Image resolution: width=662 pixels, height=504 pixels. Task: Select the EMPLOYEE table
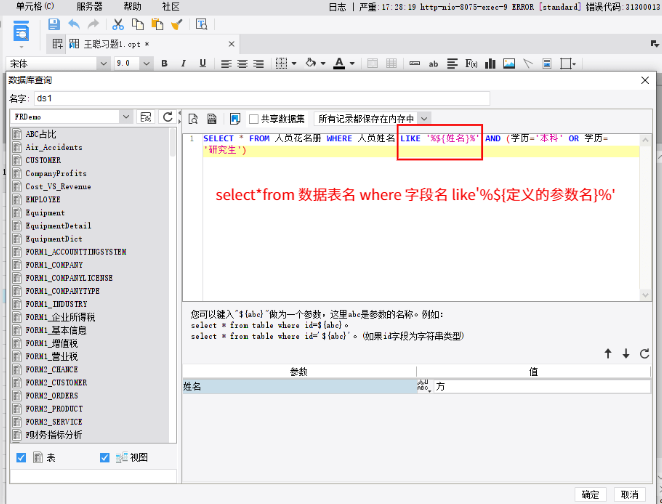pos(43,199)
